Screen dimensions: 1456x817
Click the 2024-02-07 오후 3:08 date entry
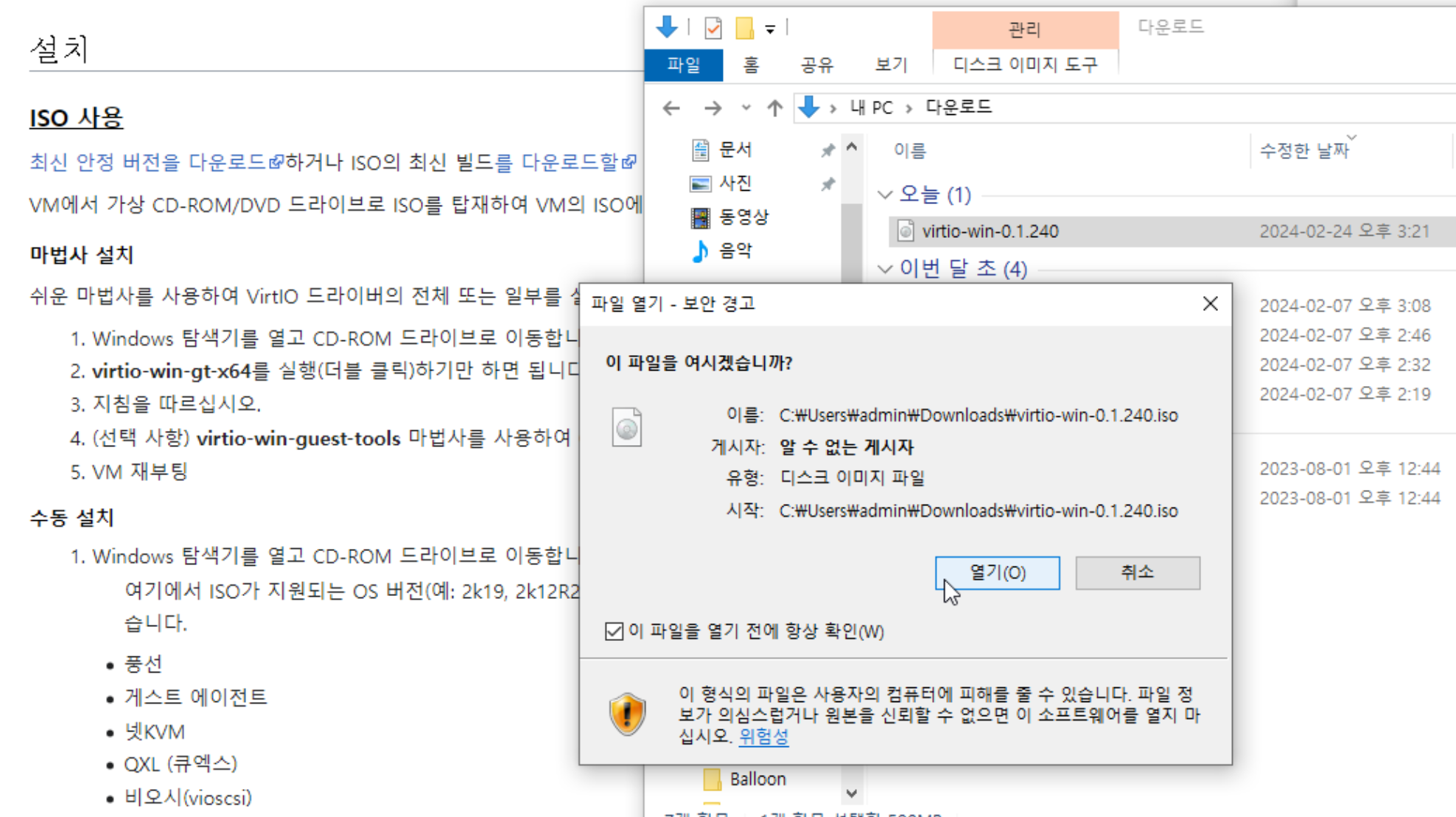pyautogui.click(x=1345, y=306)
